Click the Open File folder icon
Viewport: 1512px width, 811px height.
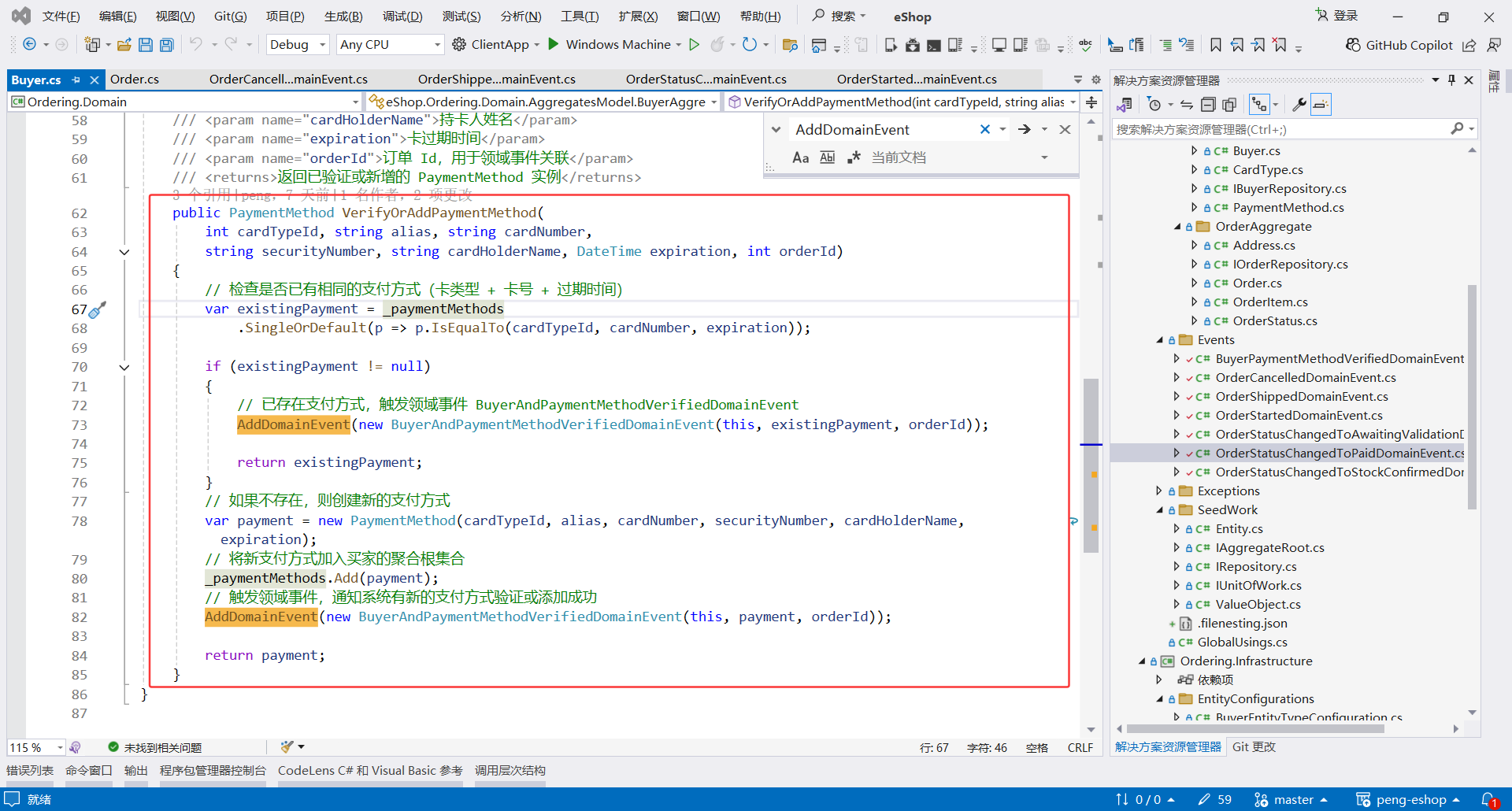tap(124, 45)
